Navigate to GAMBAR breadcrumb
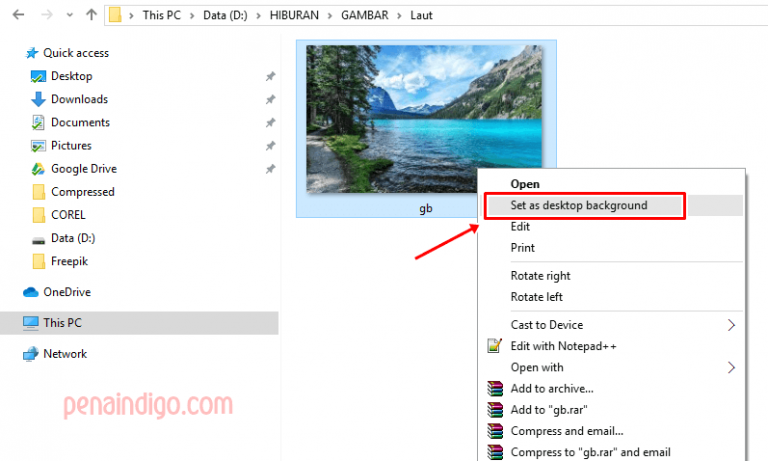 click(x=365, y=15)
